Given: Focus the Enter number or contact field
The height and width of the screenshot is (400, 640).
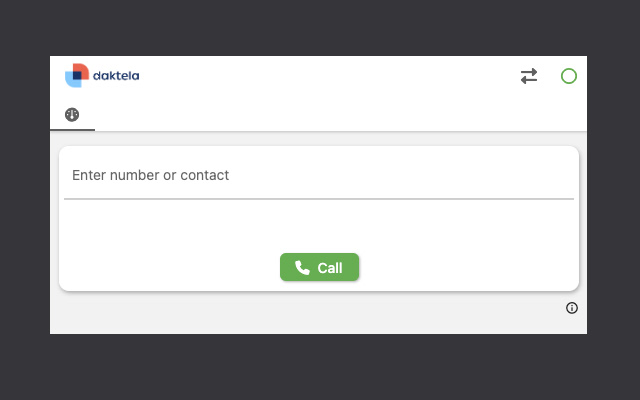Looking at the screenshot, I should coord(318,176).
